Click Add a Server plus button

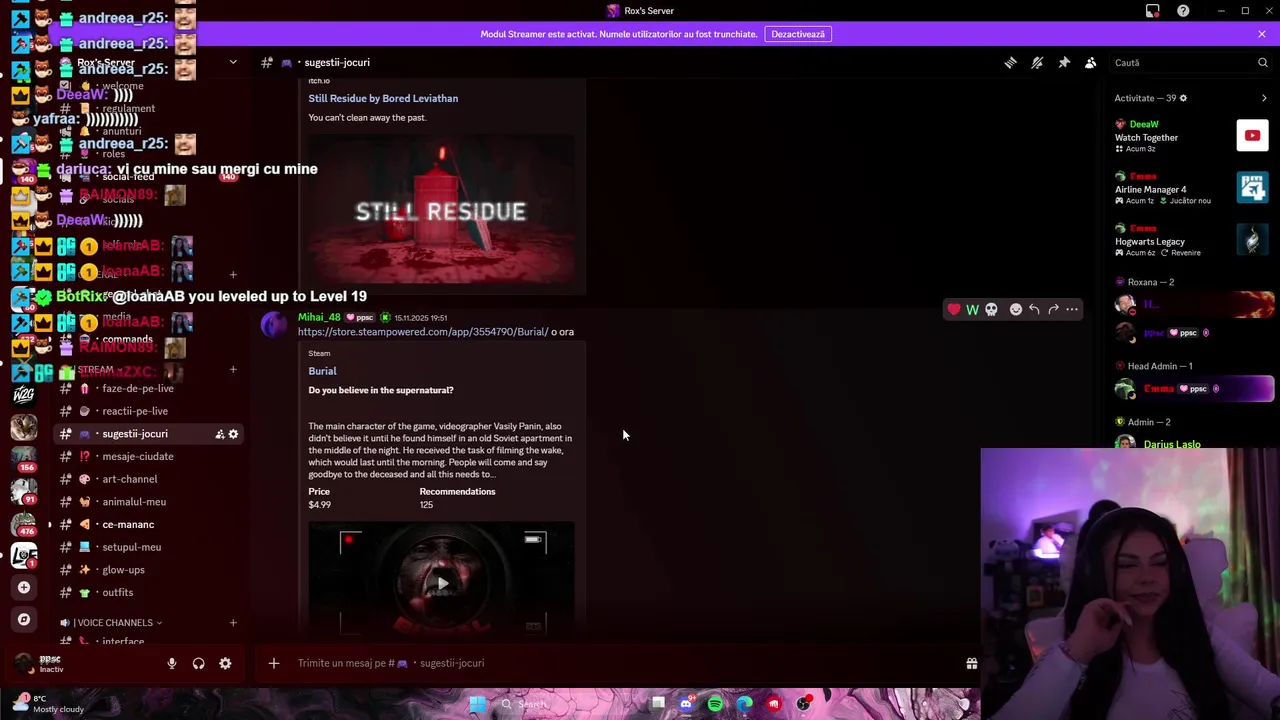click(x=24, y=587)
